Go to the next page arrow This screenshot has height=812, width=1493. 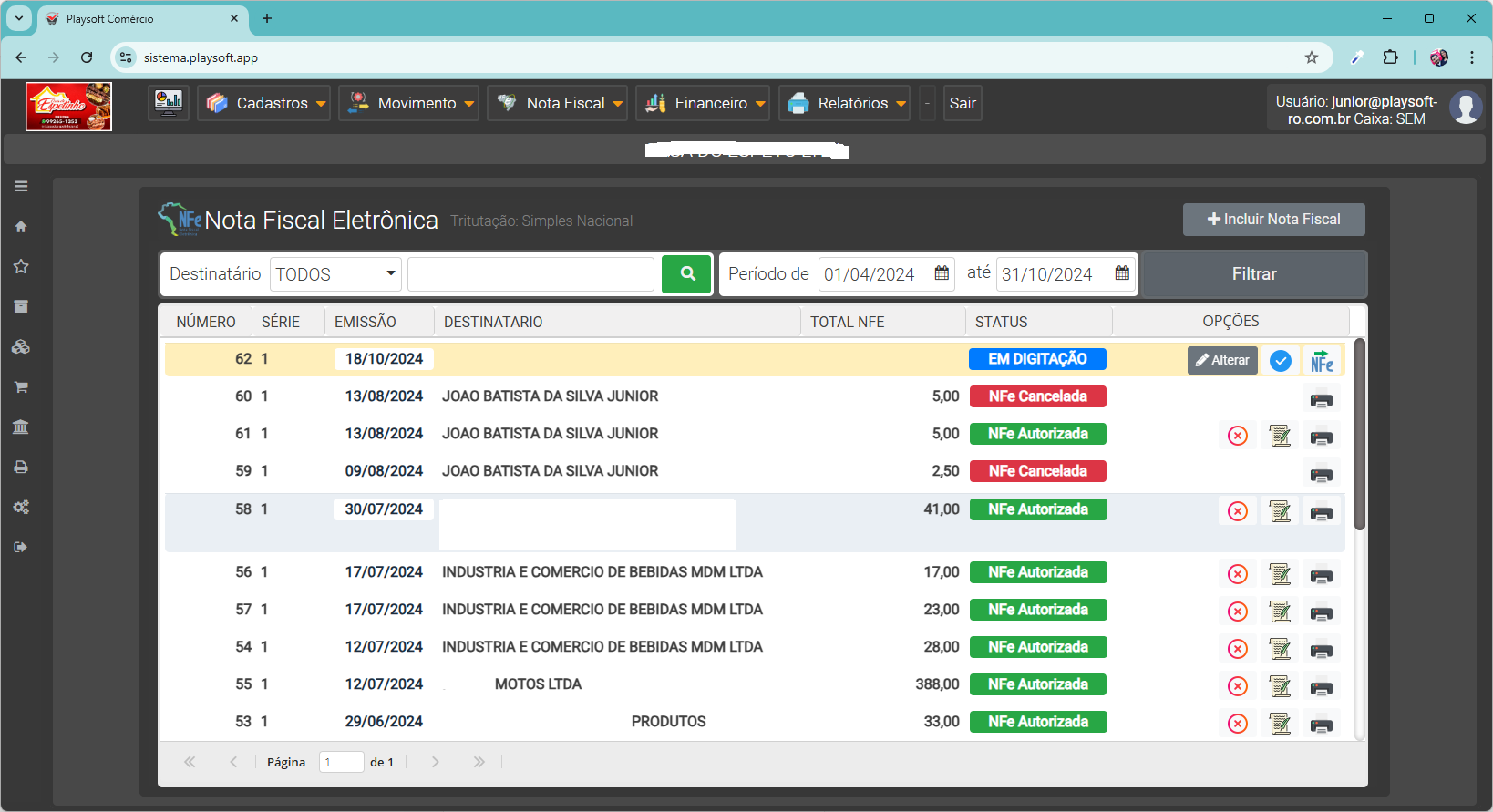436,762
